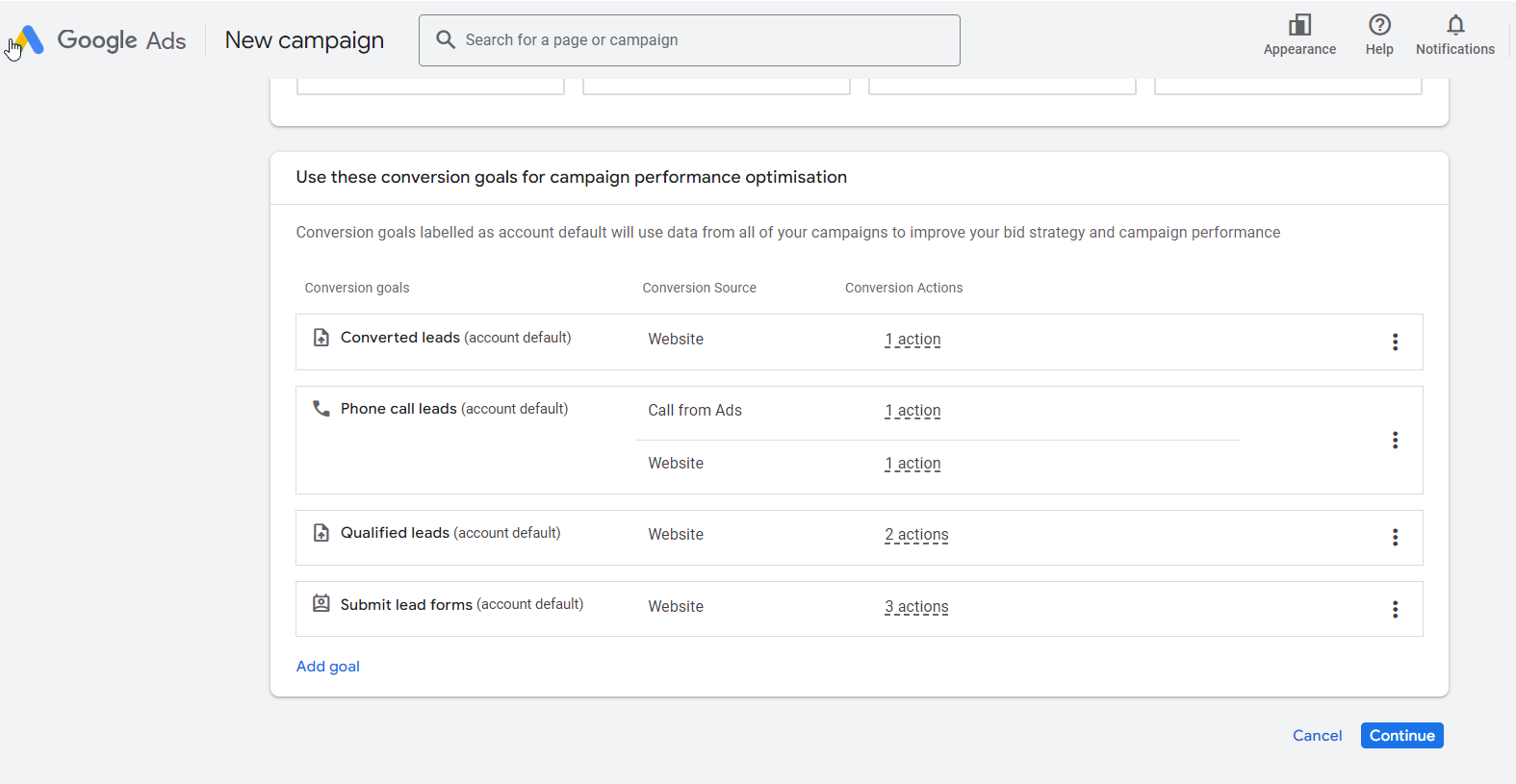Click the Call from Ads source text

pyautogui.click(x=695, y=411)
